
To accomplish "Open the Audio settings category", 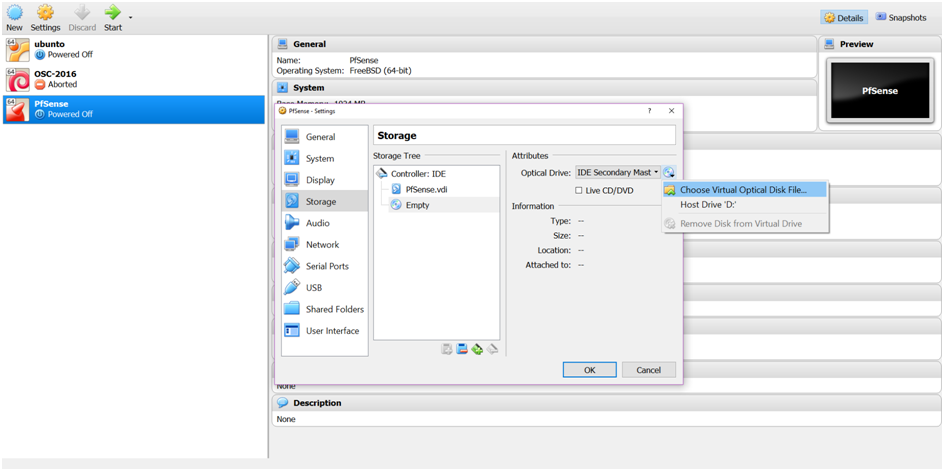I will [317, 223].
